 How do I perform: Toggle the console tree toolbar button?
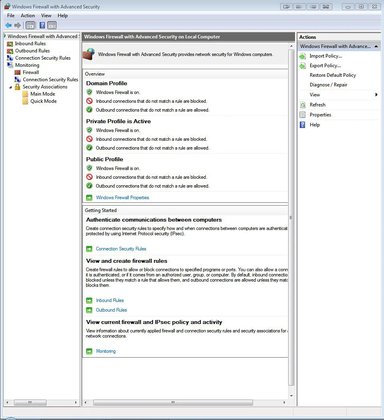coord(30,25)
